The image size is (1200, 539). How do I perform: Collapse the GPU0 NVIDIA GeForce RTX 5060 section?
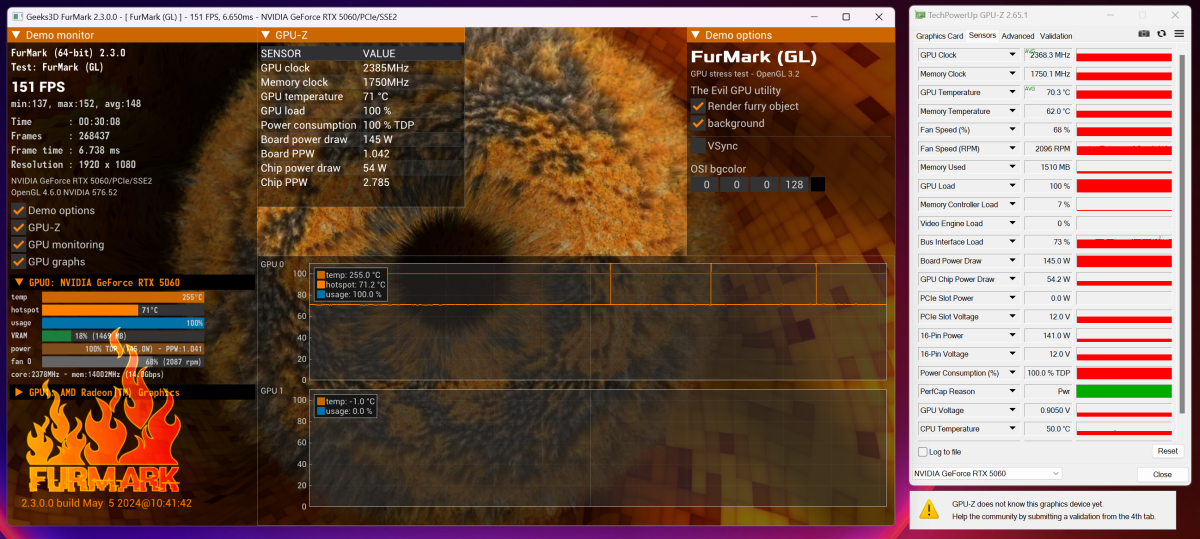coord(19,282)
